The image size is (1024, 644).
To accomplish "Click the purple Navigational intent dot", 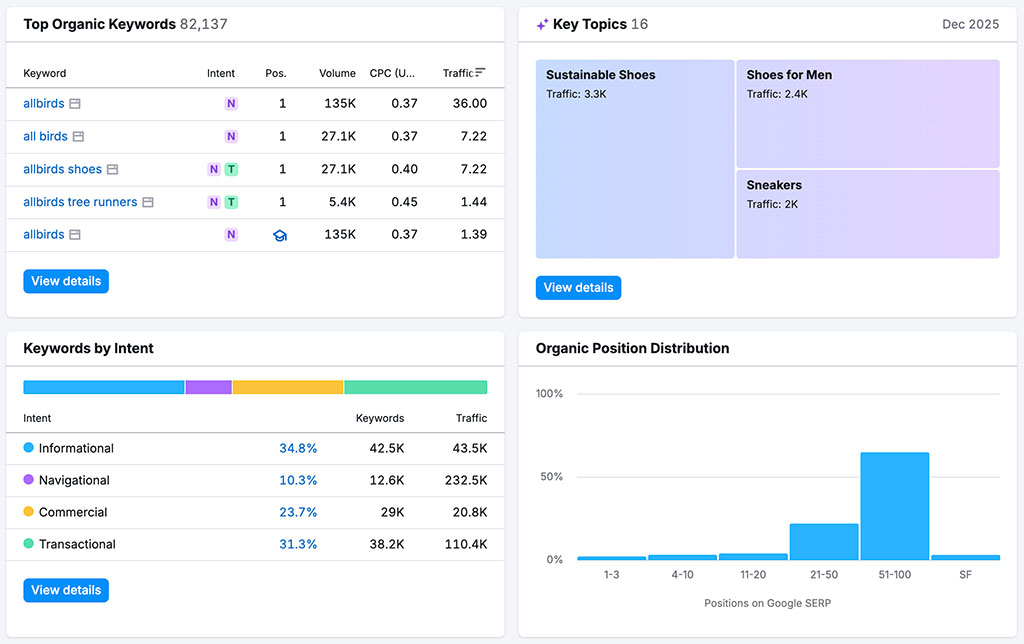I will pyautogui.click(x=30, y=480).
